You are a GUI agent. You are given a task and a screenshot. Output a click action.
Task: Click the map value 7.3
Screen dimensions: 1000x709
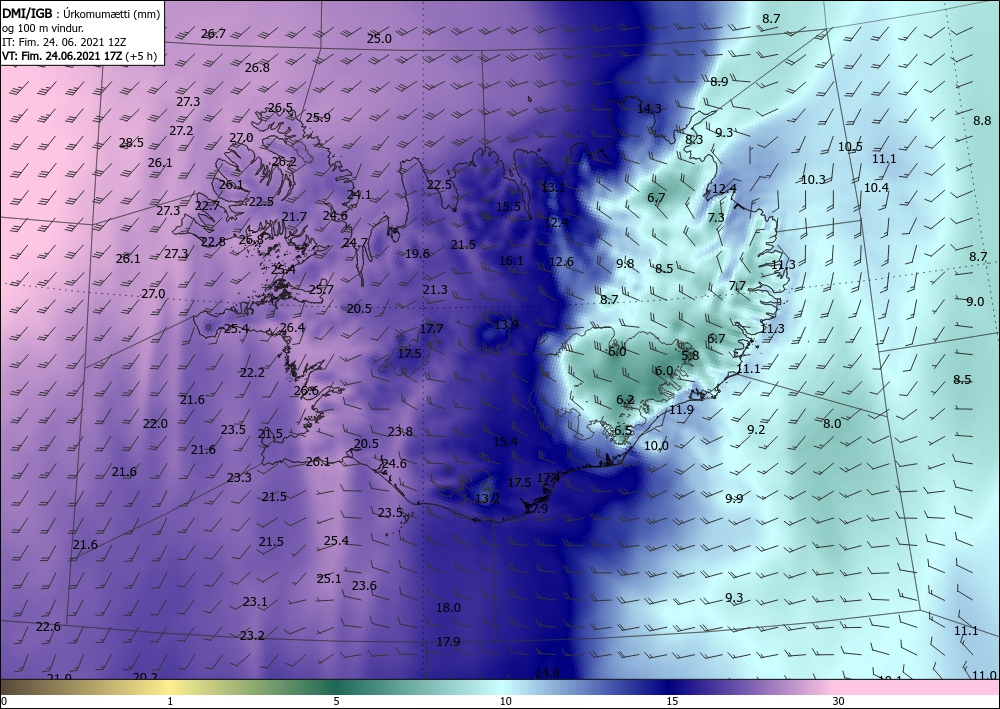pyautogui.click(x=716, y=217)
